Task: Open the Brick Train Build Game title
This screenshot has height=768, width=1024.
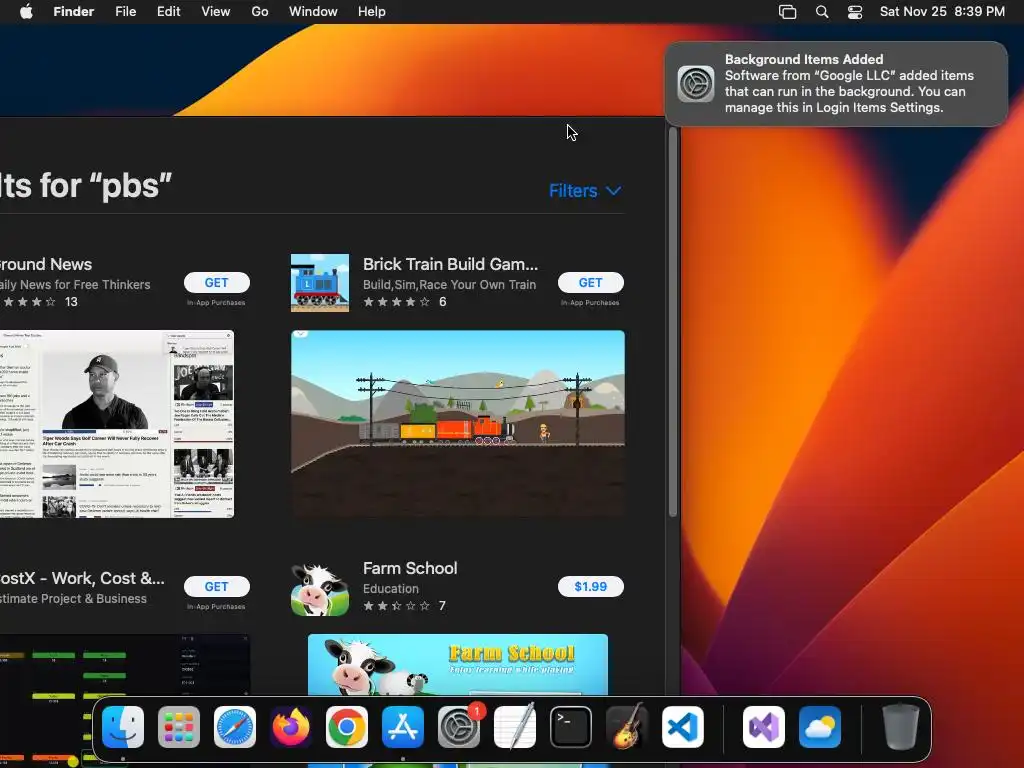Action: [451, 264]
